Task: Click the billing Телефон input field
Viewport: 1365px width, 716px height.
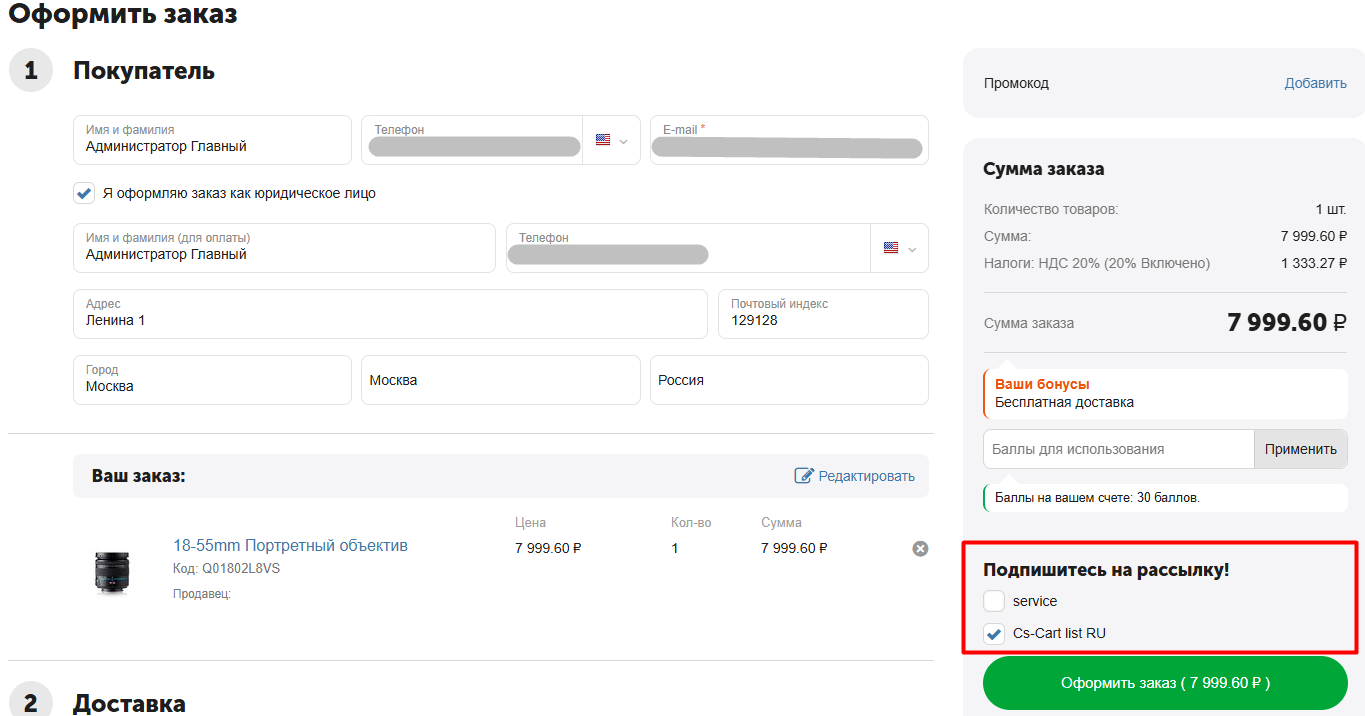Action: click(x=689, y=248)
